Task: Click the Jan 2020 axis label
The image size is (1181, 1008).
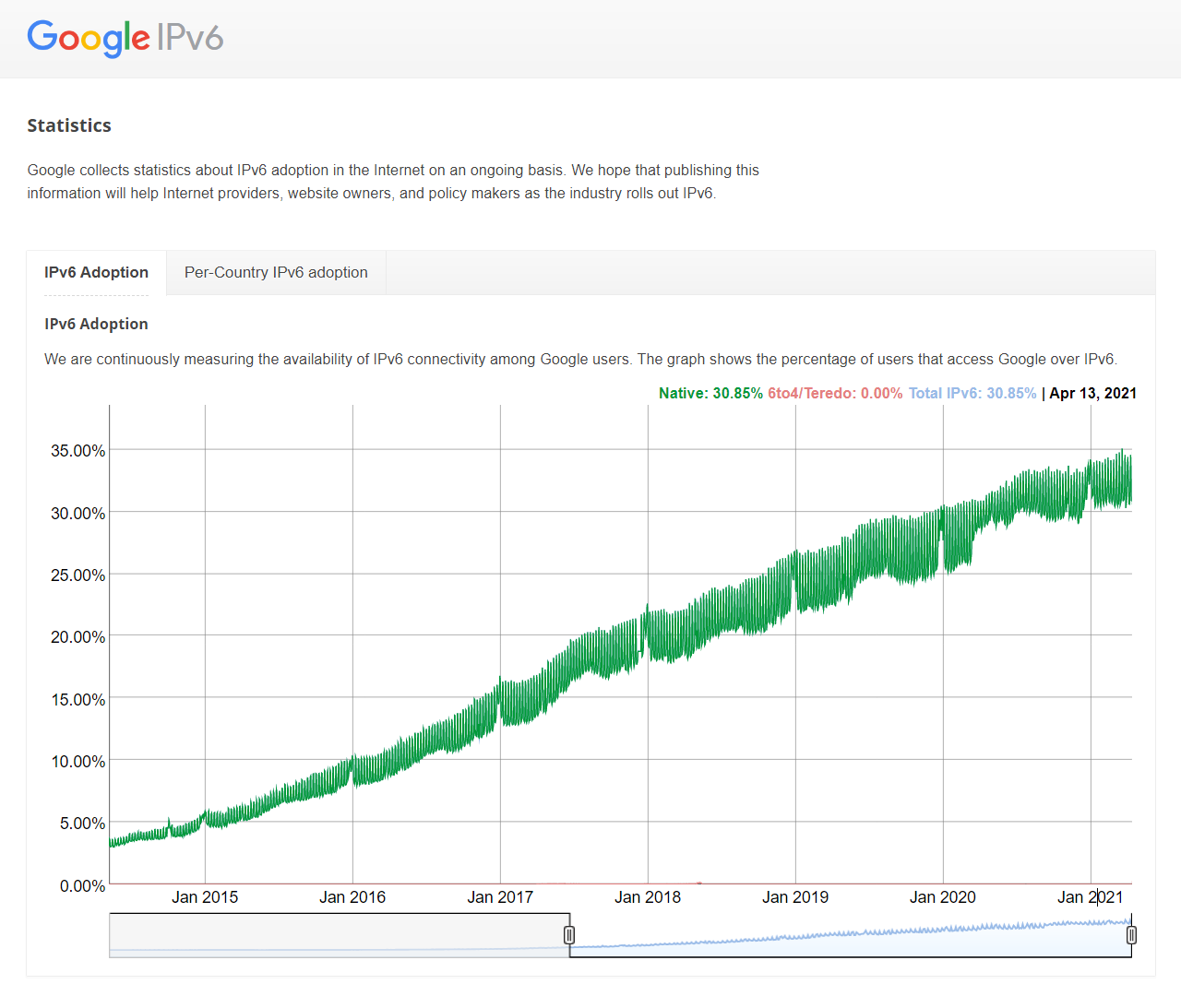Action: click(943, 897)
